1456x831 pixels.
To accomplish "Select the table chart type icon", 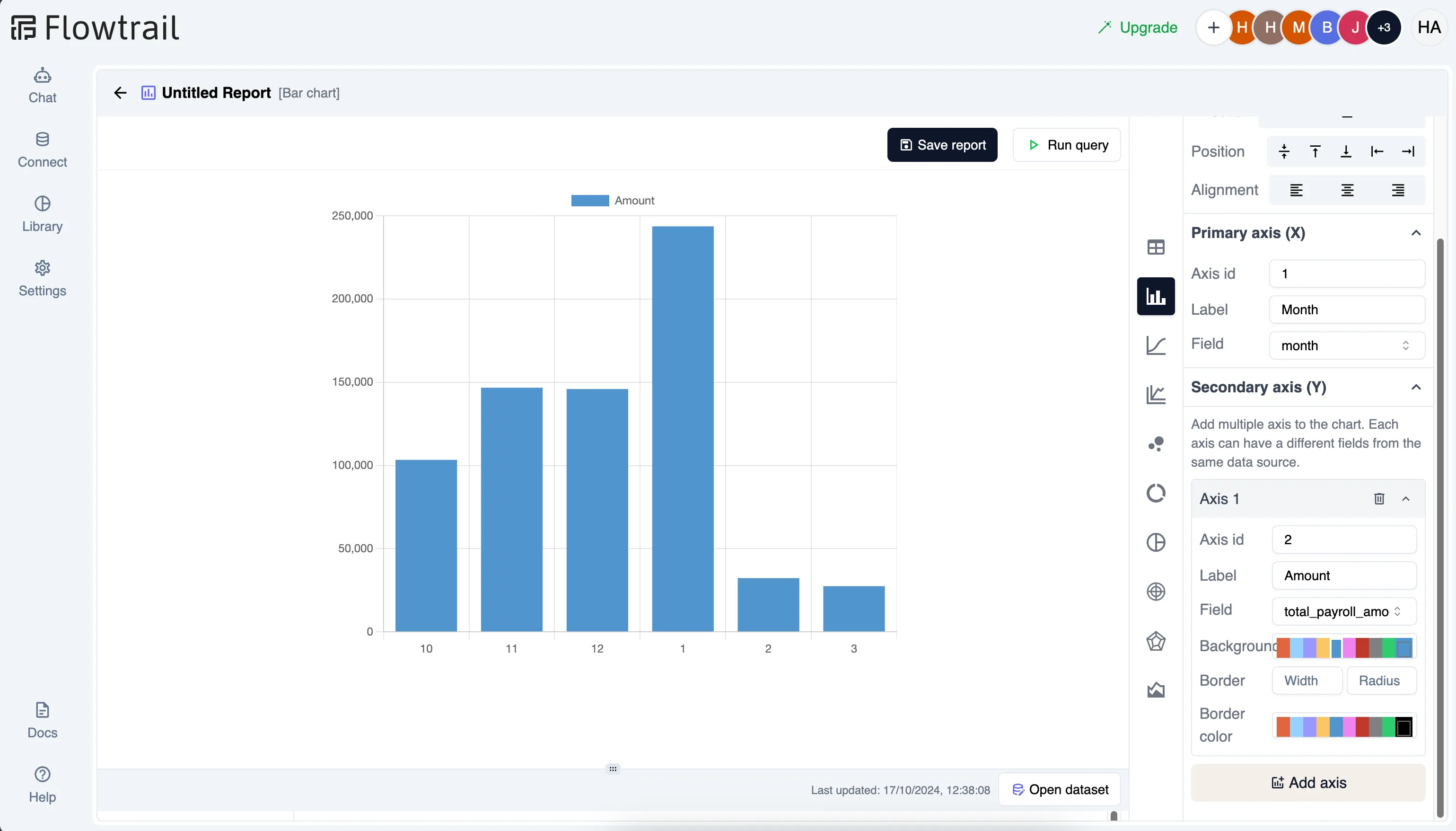I will coord(1156,247).
